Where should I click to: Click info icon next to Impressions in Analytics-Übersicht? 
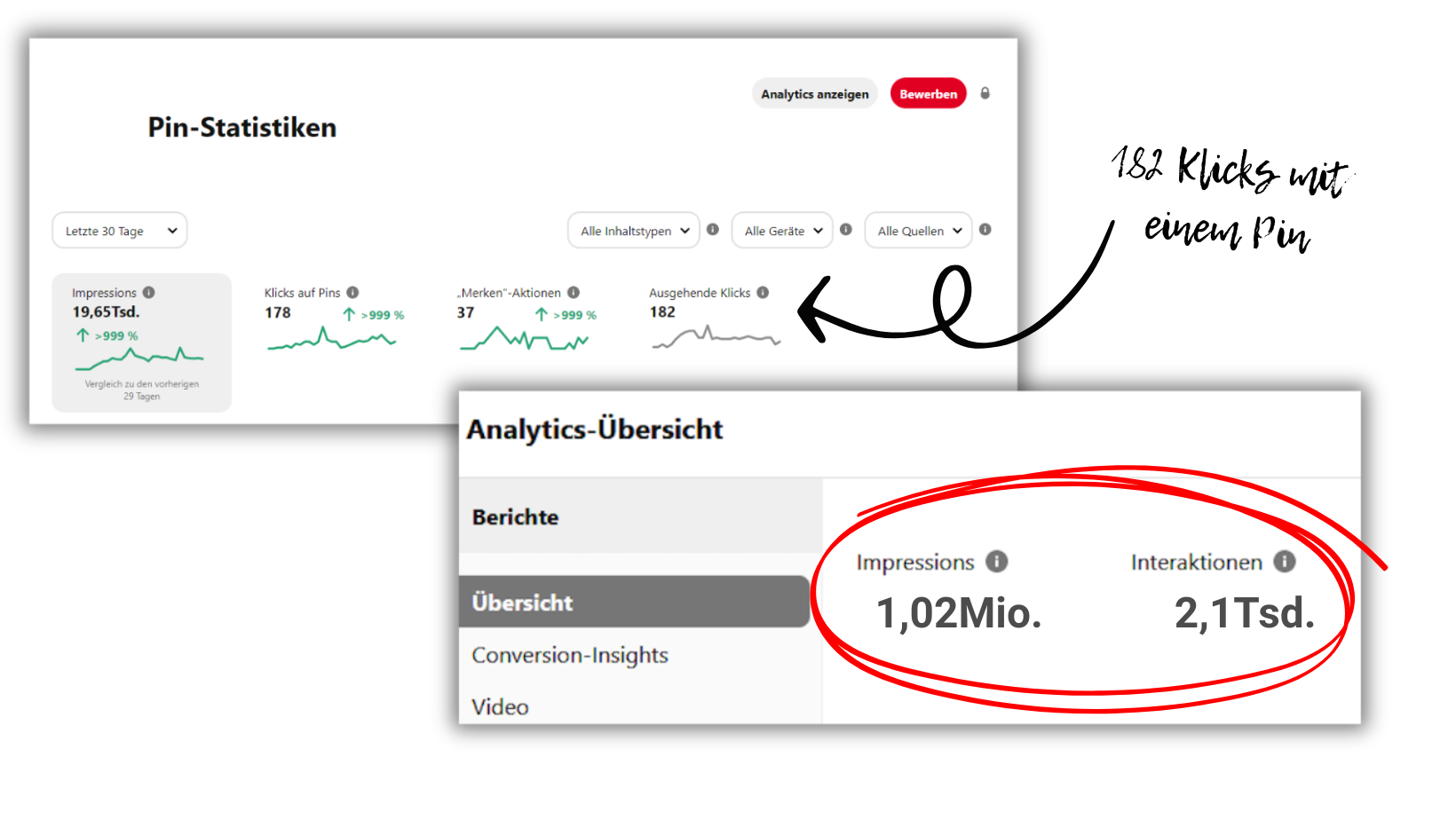pyautogui.click(x=997, y=561)
